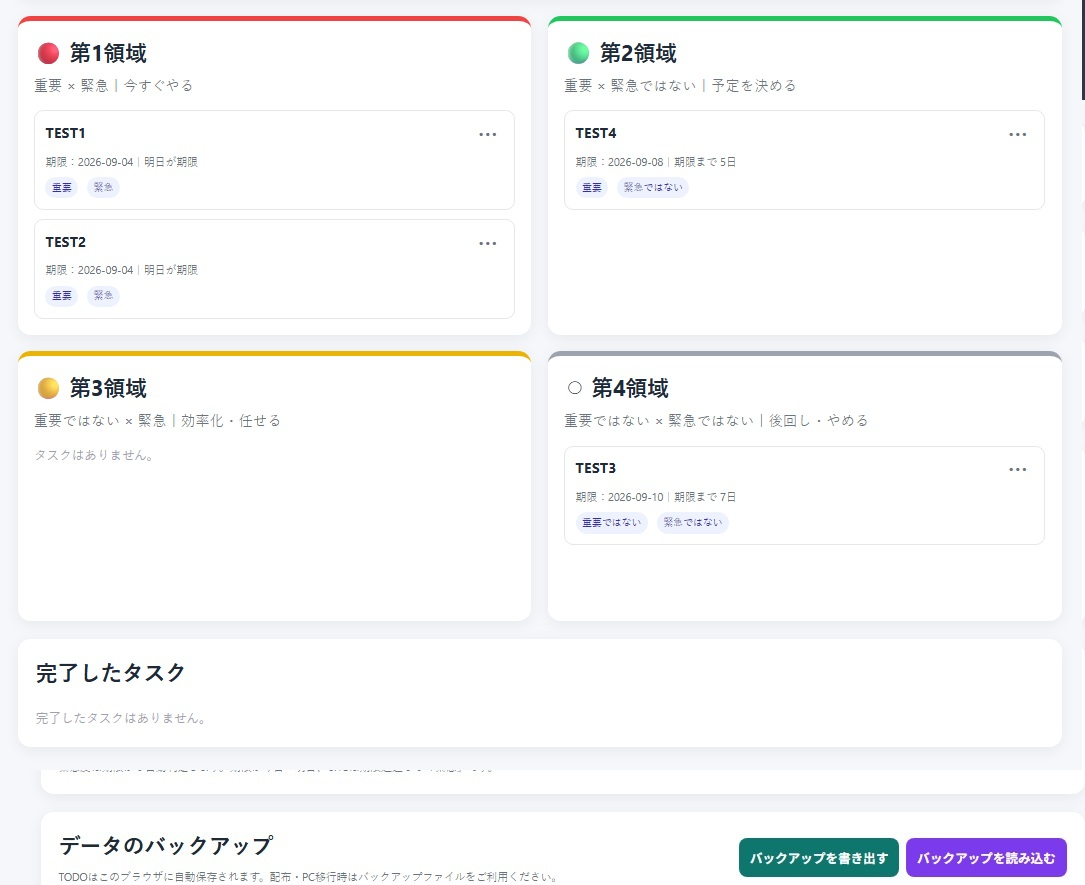Viewport: 1085px width, 885px height.
Task: Click the 緊急 tag on TEST2
Action: pyautogui.click(x=103, y=295)
